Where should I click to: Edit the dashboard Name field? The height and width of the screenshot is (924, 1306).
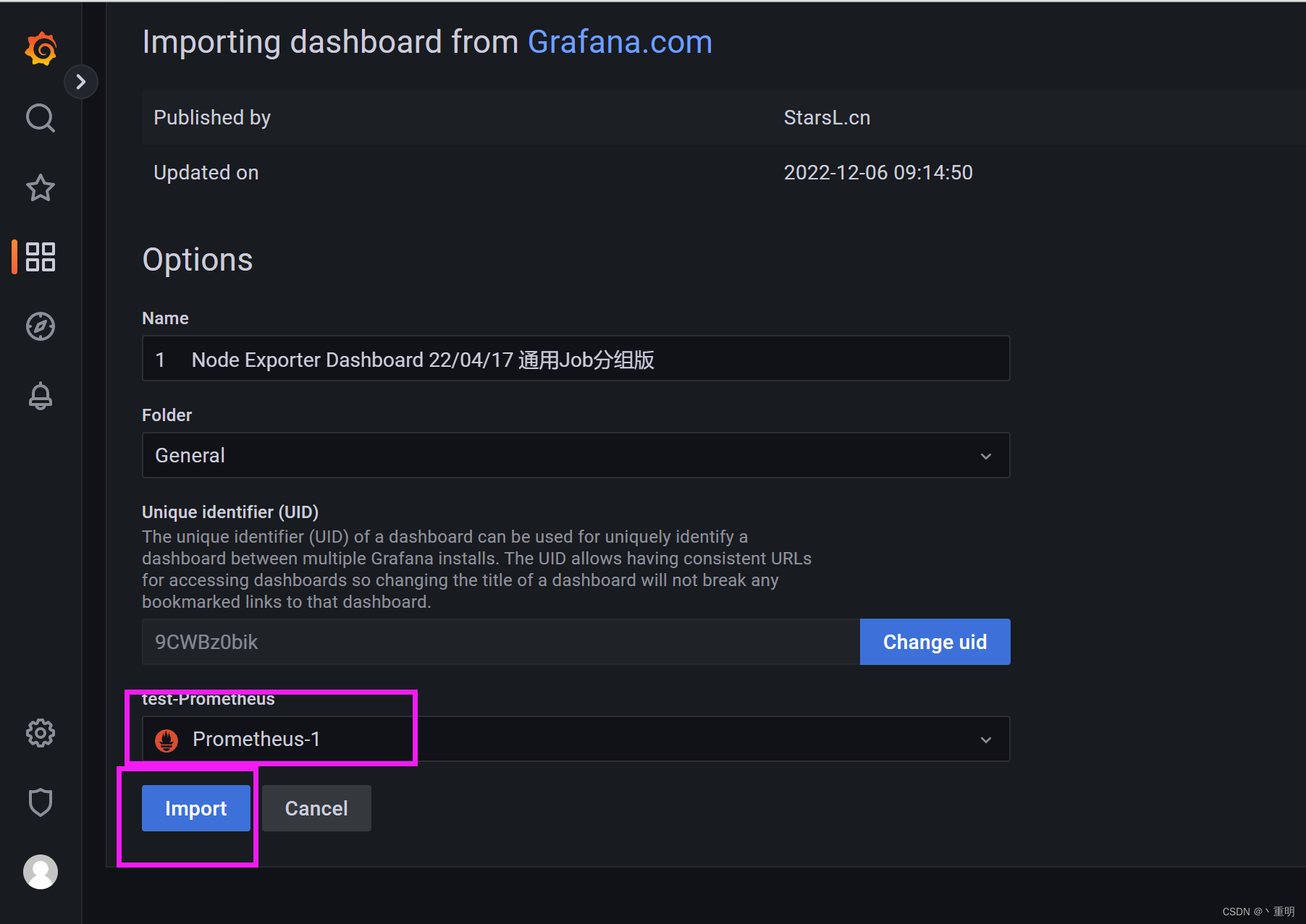(x=576, y=359)
